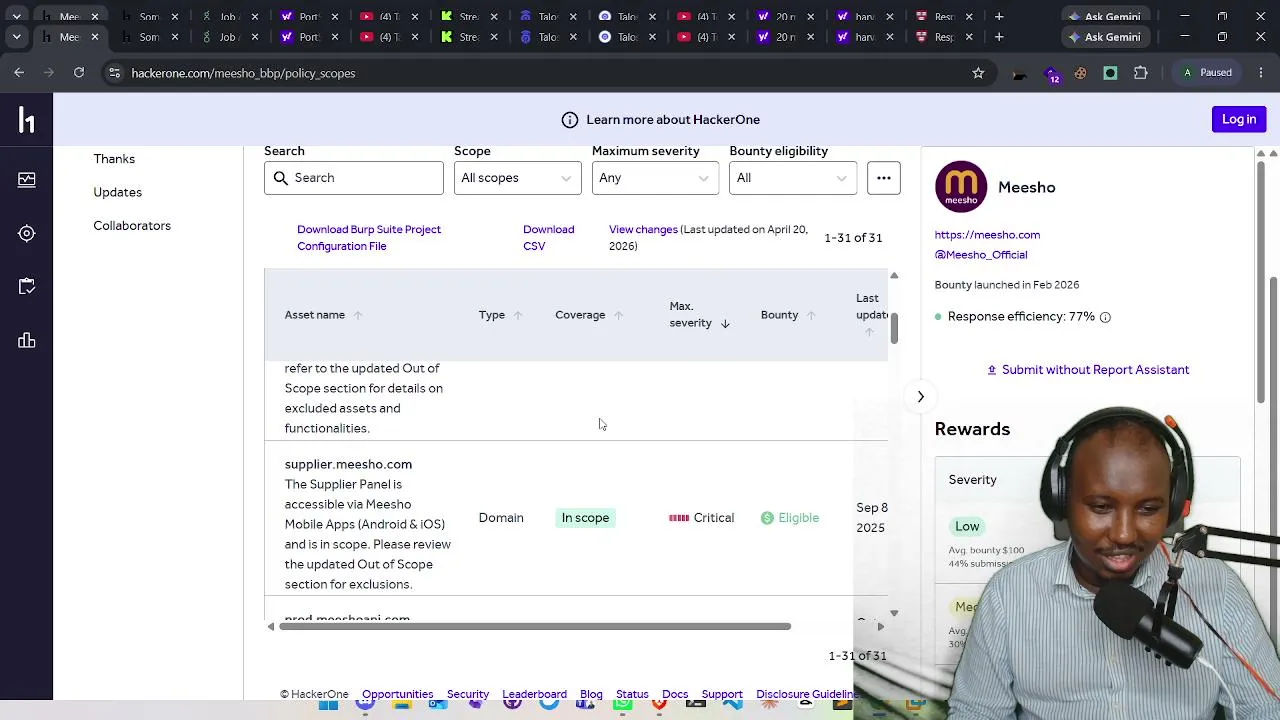Select the supplier.meesho.com asset name
This screenshot has width=1280, height=720.
pyautogui.click(x=348, y=464)
